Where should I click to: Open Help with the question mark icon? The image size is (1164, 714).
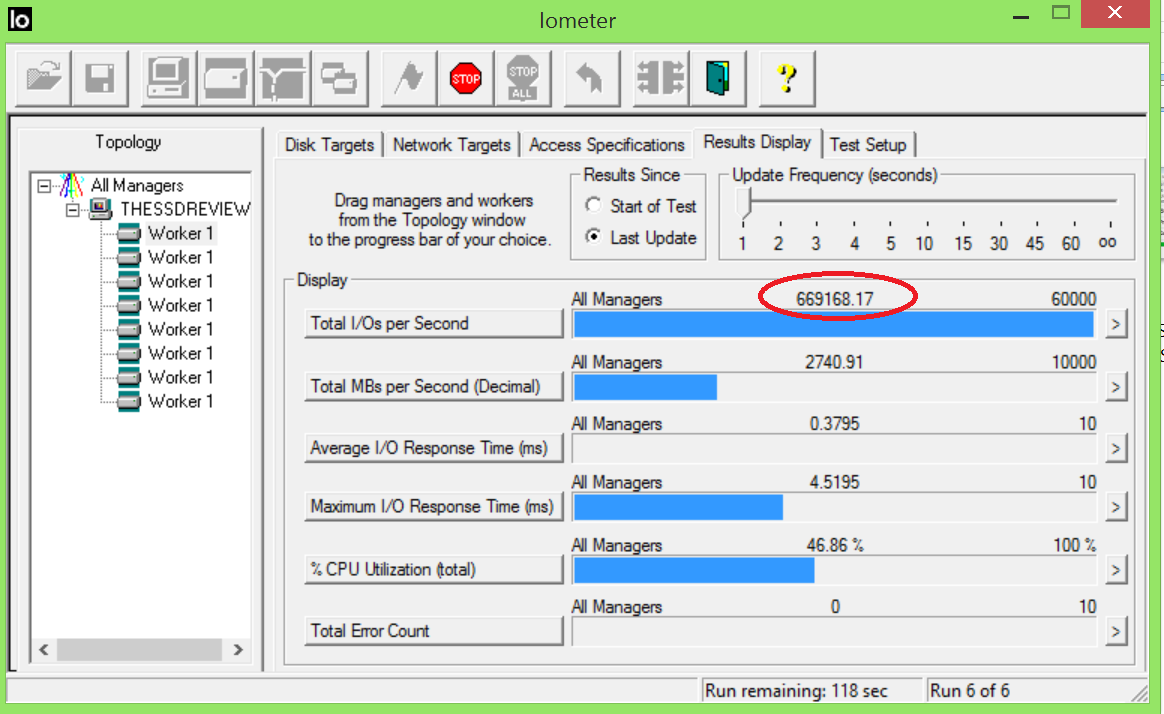(786, 77)
